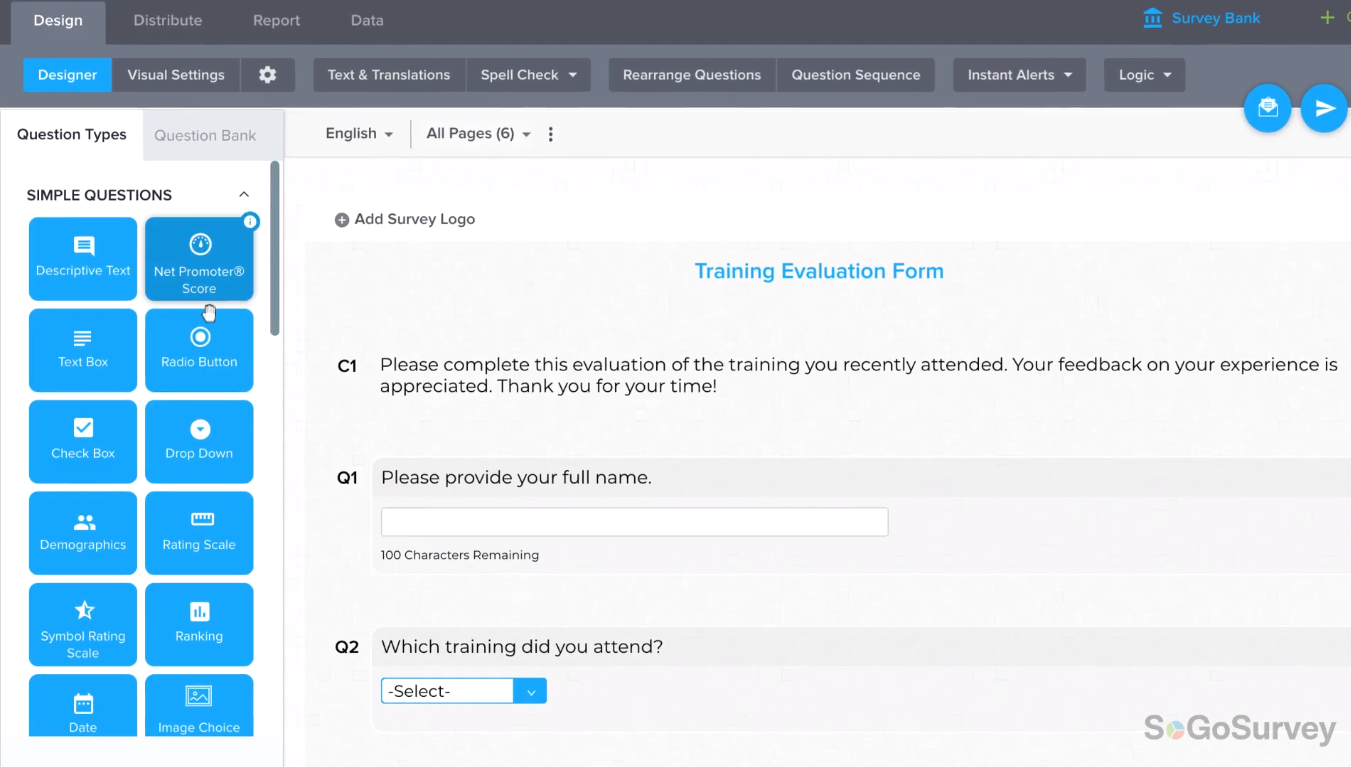The width and height of the screenshot is (1351, 767).
Task: Click the Add Survey Logo link
Action: coord(405,219)
